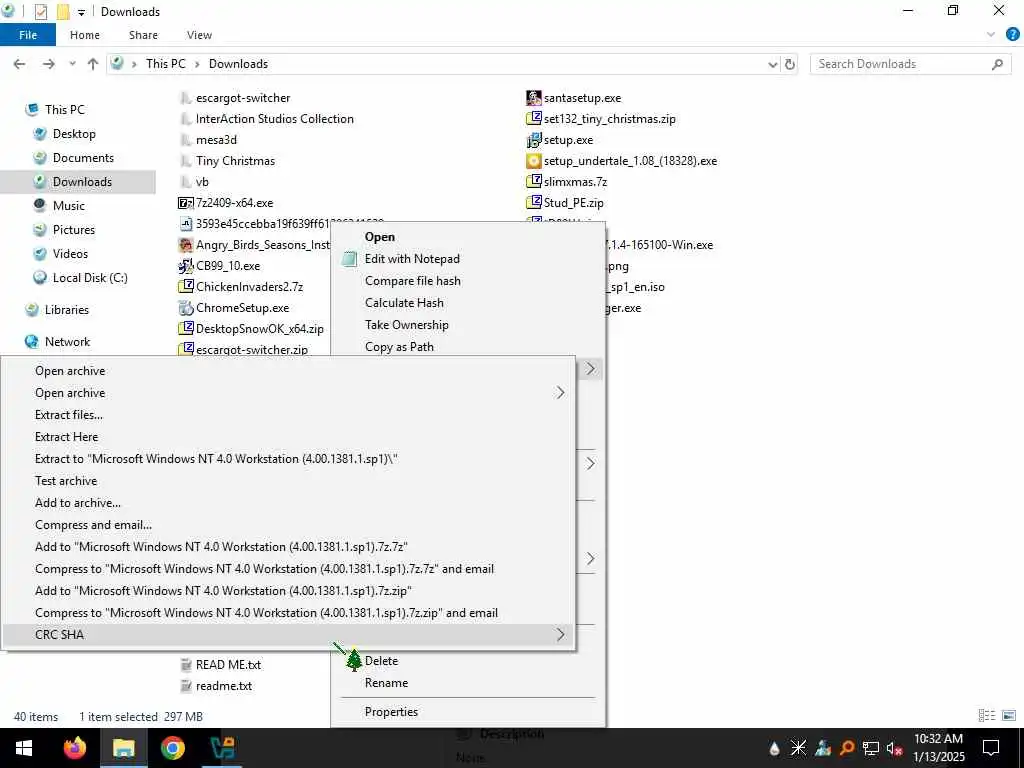Switch to details view layout icon

coord(987,716)
